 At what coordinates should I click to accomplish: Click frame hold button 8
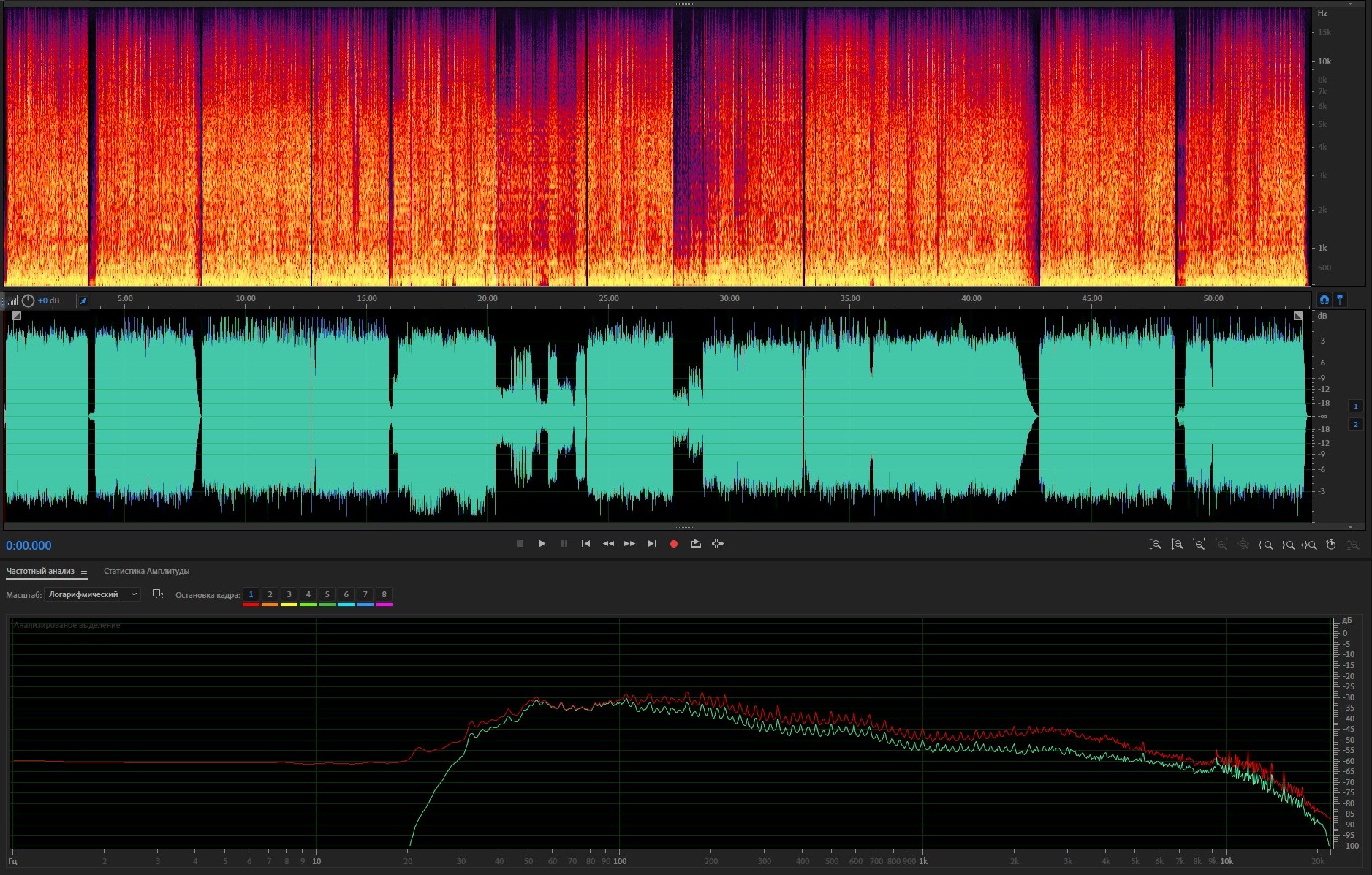384,595
